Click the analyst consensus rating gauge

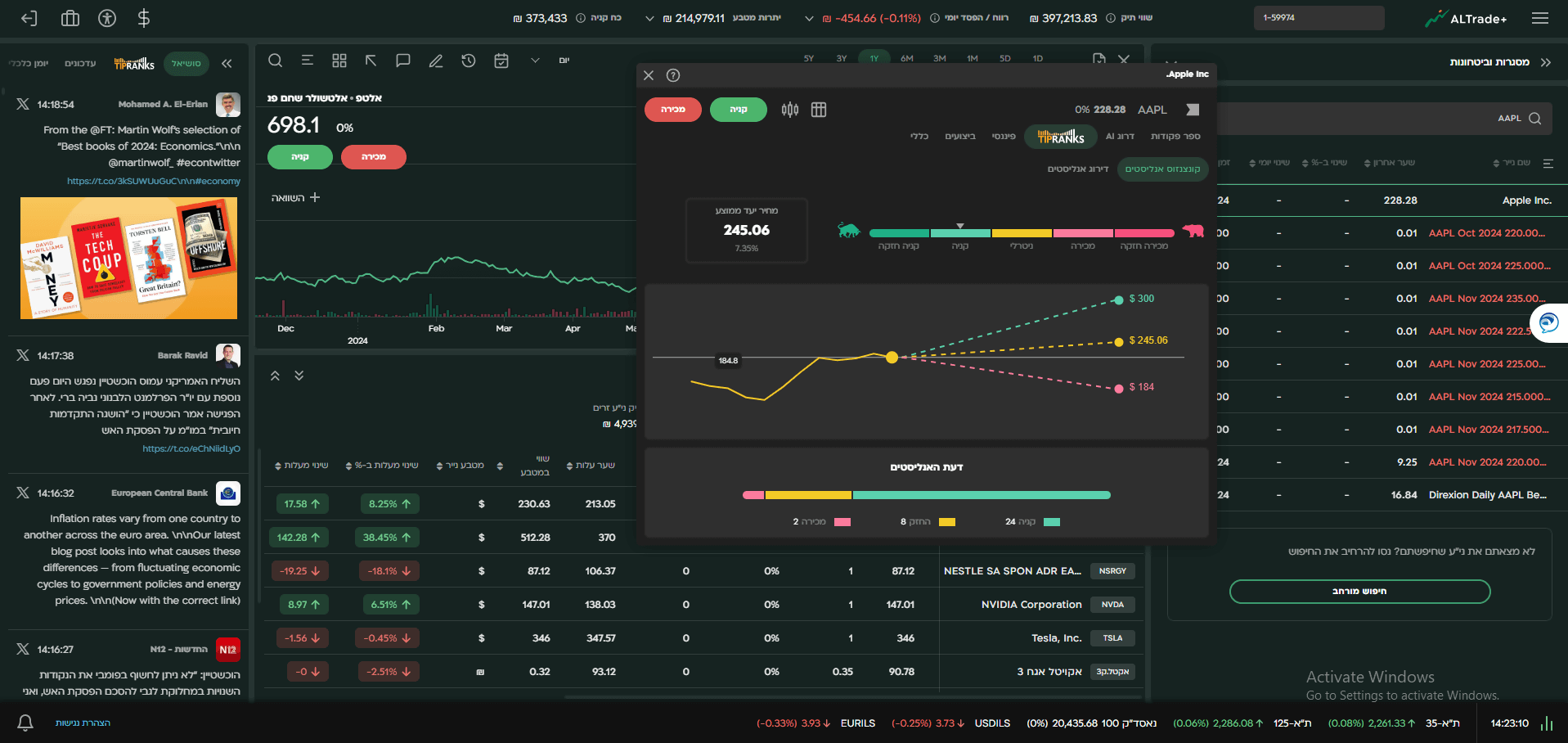tap(1022, 233)
